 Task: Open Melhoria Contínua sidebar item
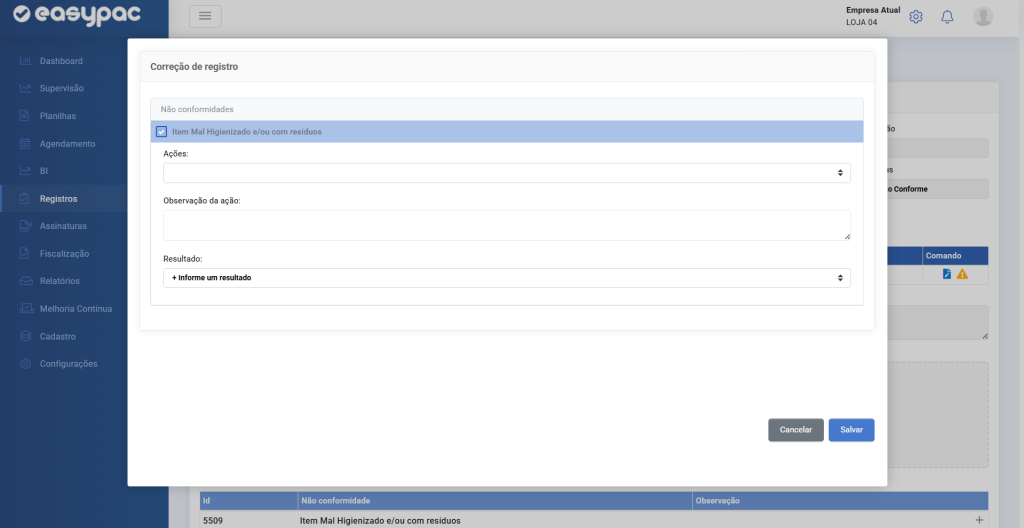click(75, 309)
